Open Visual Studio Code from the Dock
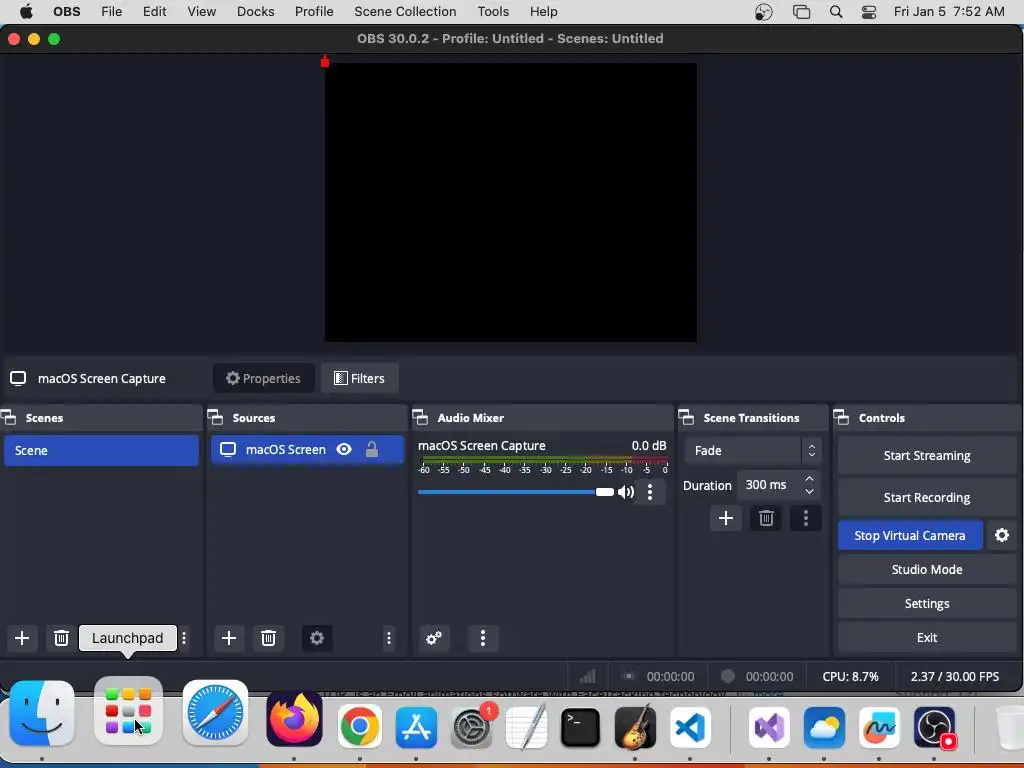 click(x=690, y=727)
